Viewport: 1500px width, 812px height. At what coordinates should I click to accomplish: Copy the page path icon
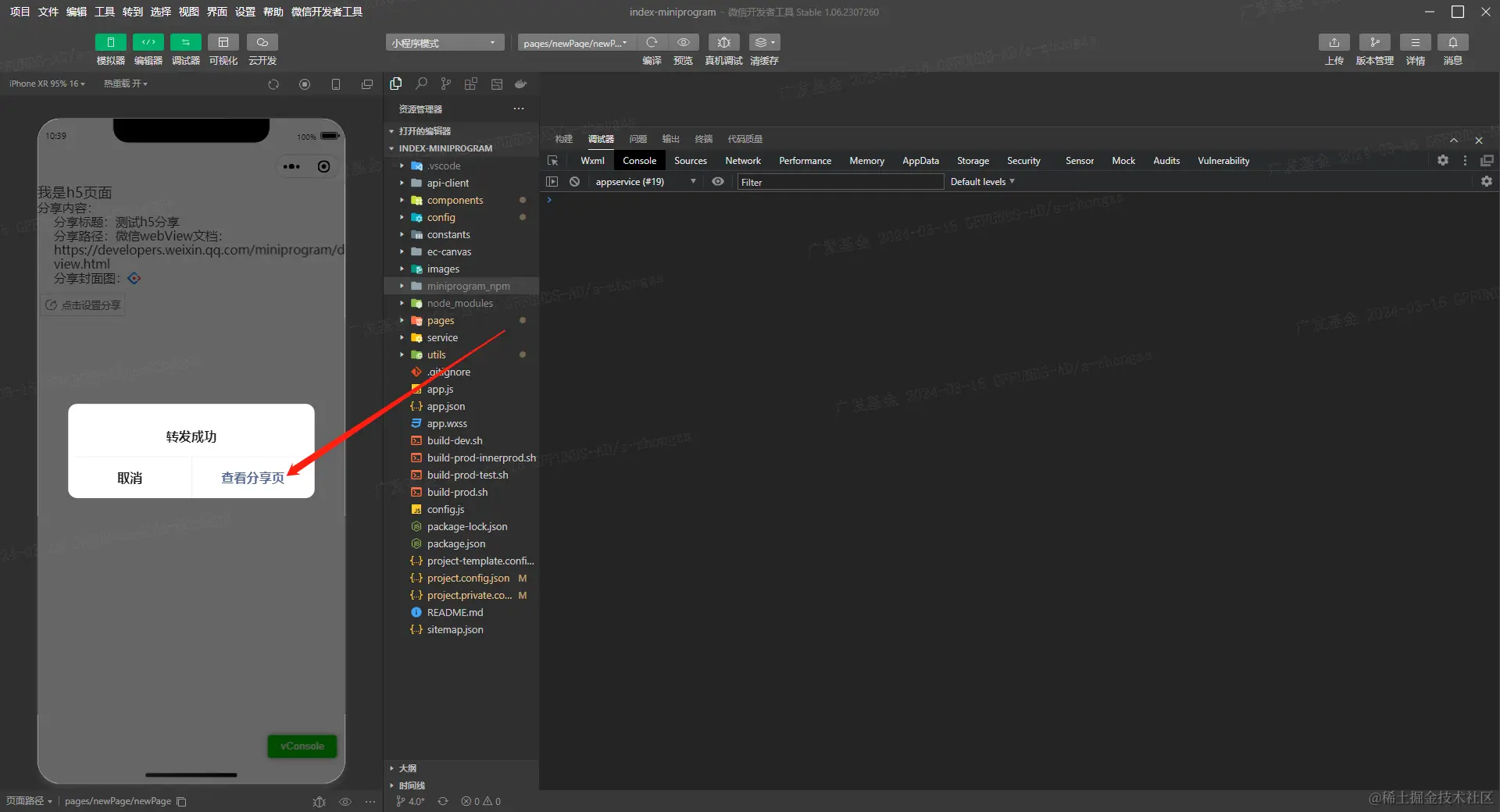pos(181,802)
